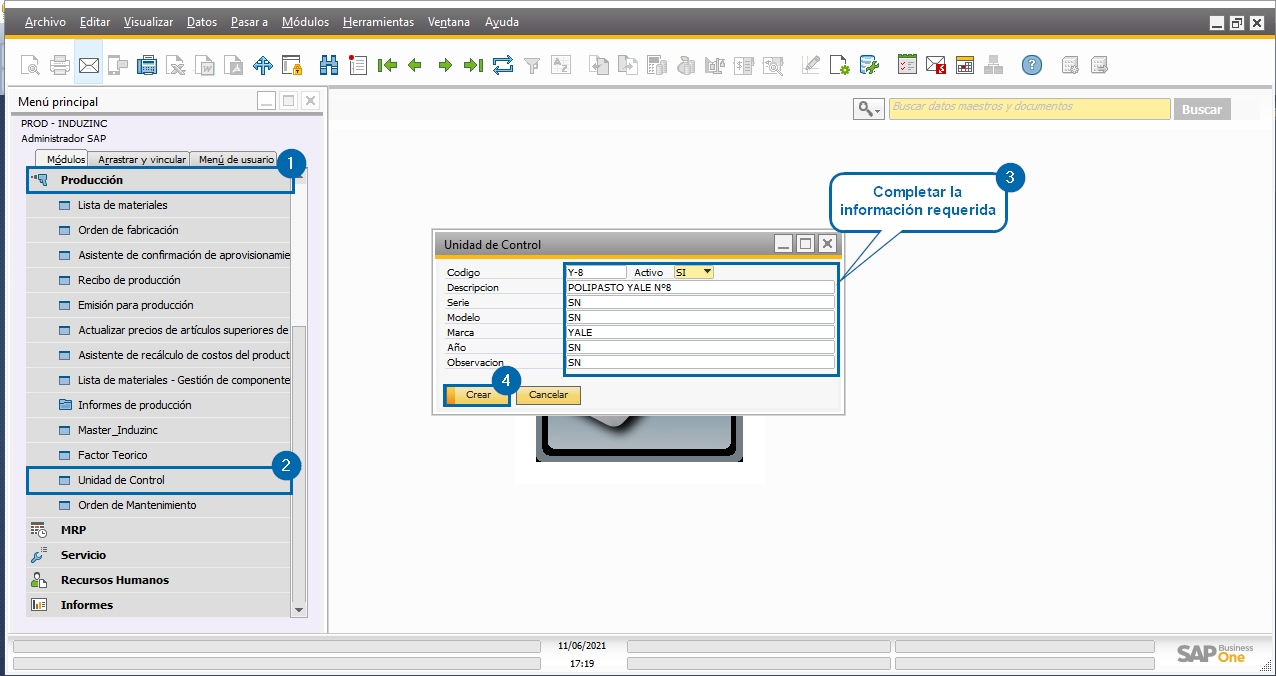This screenshot has width=1276, height=676.
Task: Click the fax icon in toolbar
Action: (x=147, y=66)
